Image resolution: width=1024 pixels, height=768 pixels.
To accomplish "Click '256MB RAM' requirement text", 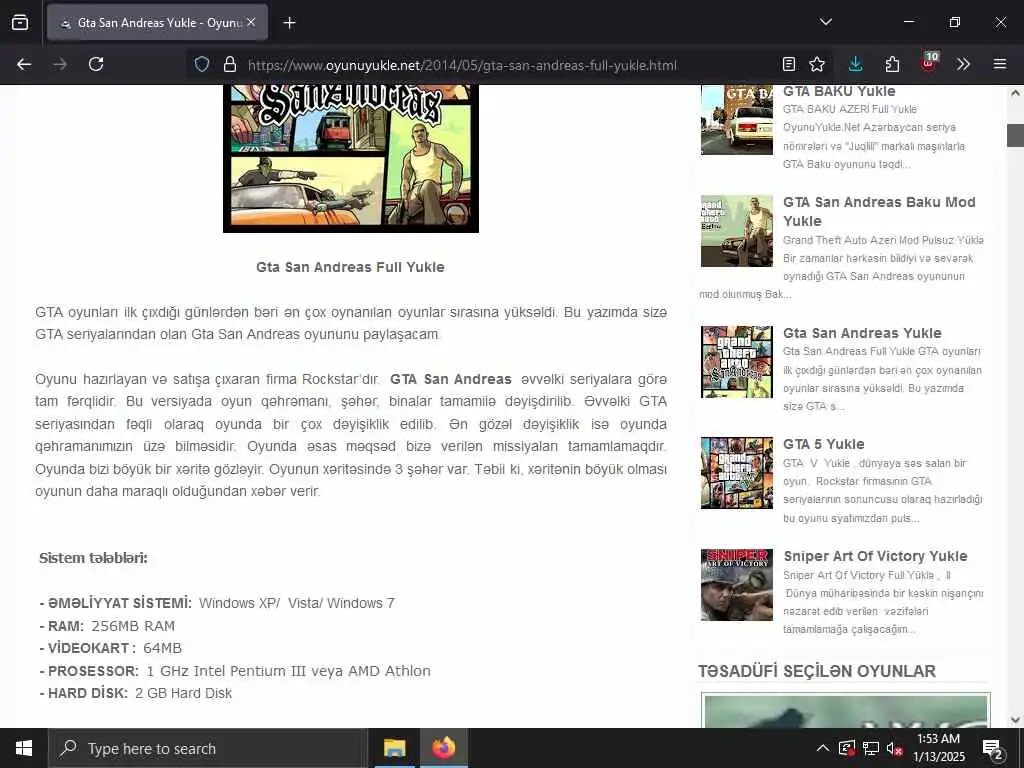I will tap(133, 626).
